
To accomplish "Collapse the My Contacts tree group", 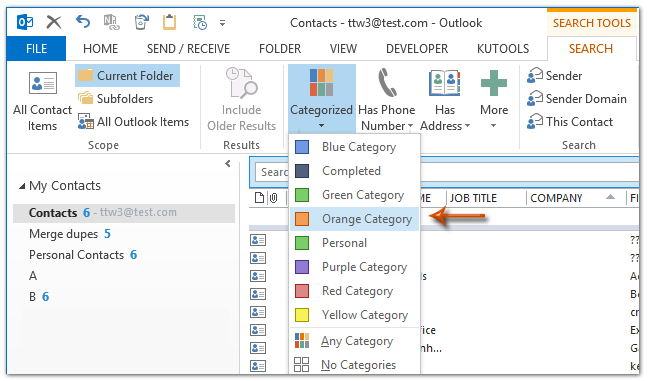I will (22, 186).
